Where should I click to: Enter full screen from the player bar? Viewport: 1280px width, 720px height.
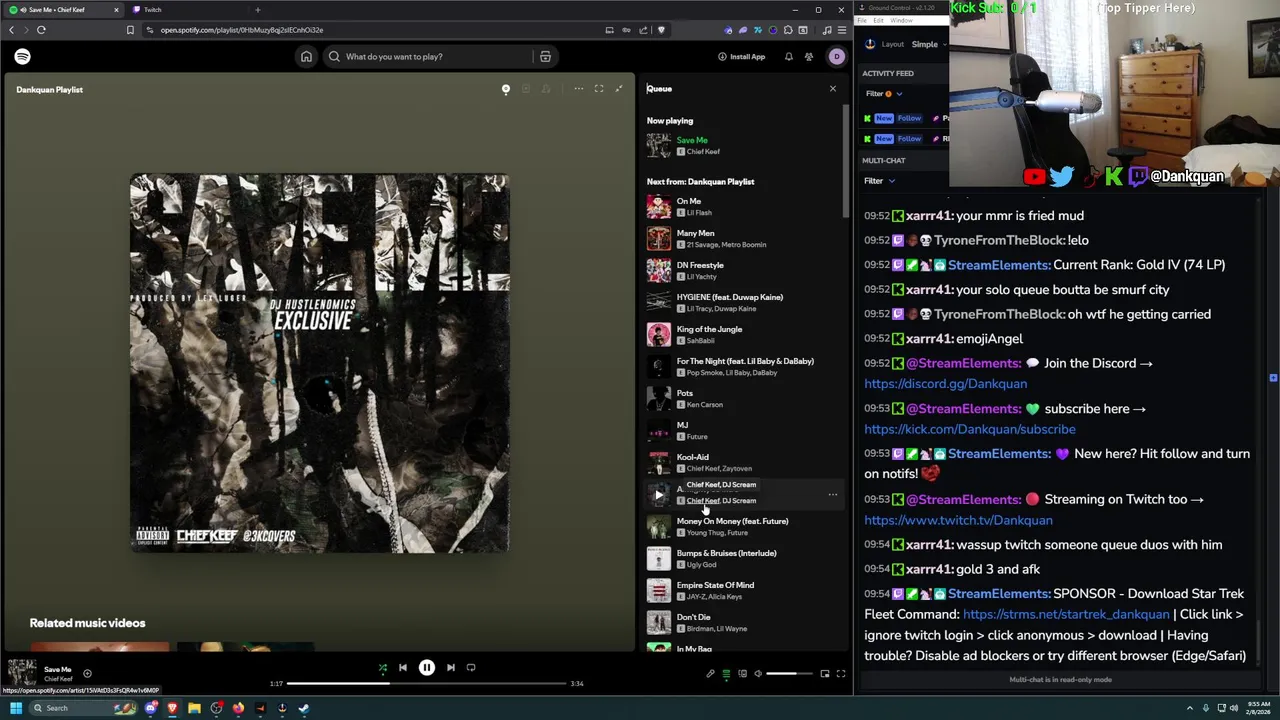tap(841, 674)
